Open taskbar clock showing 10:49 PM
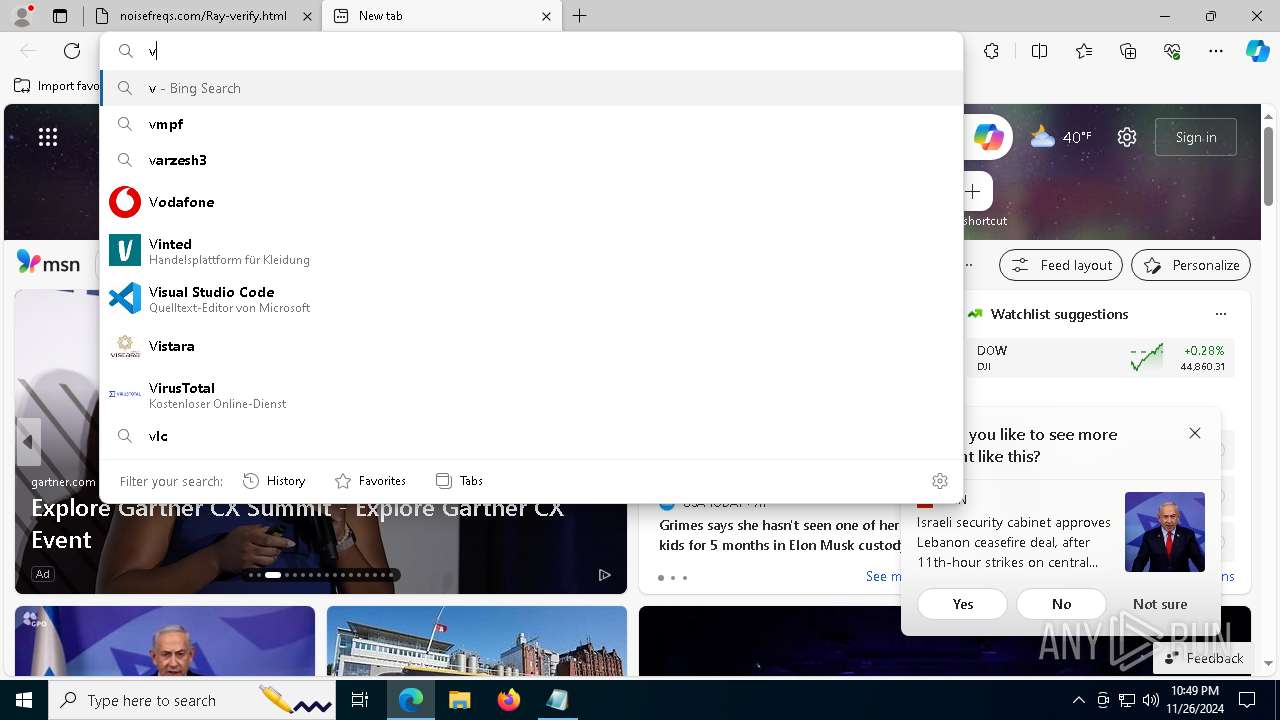The image size is (1280, 720). pos(1195,700)
